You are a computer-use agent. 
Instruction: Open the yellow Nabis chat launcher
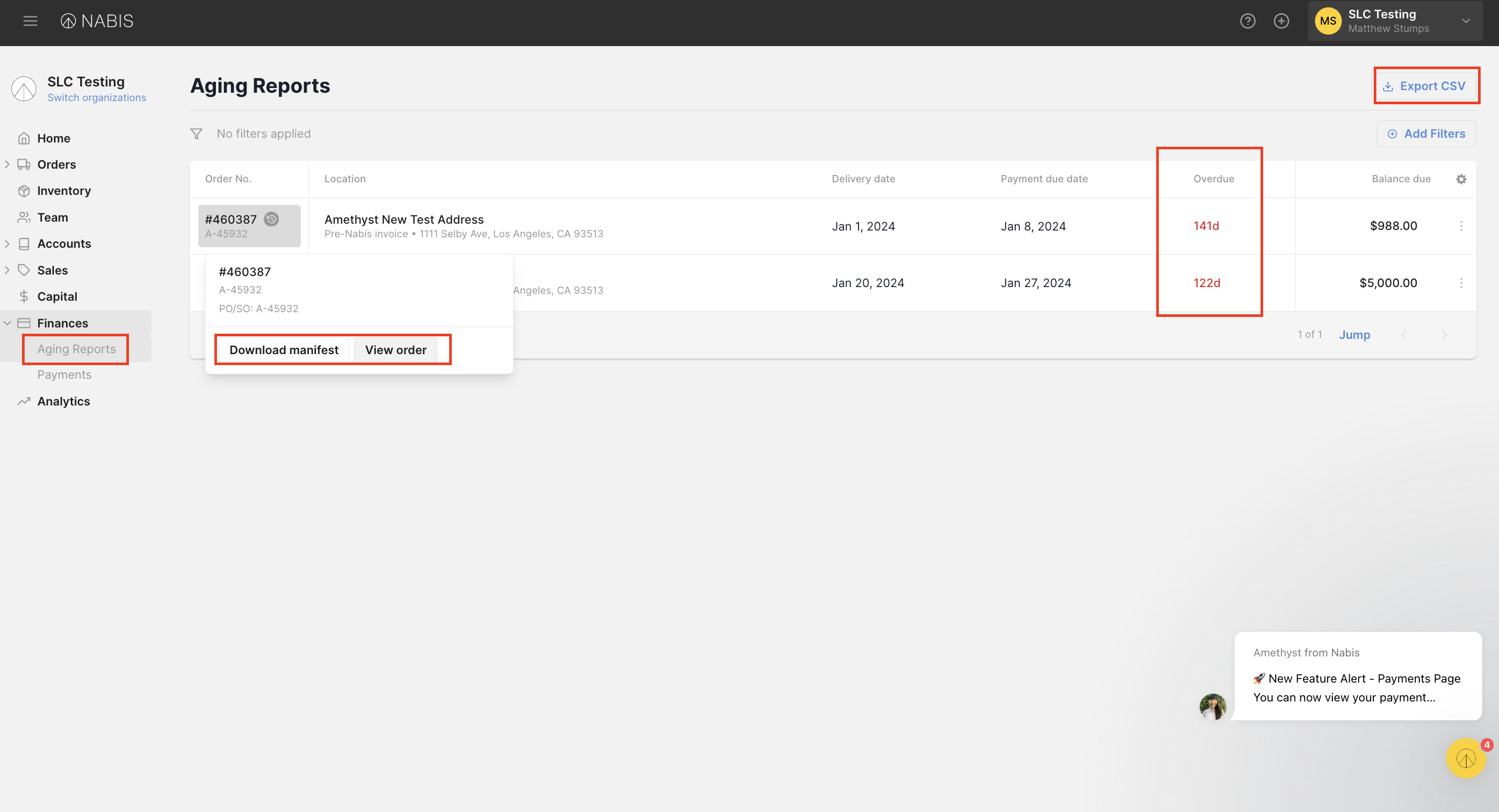pos(1465,758)
